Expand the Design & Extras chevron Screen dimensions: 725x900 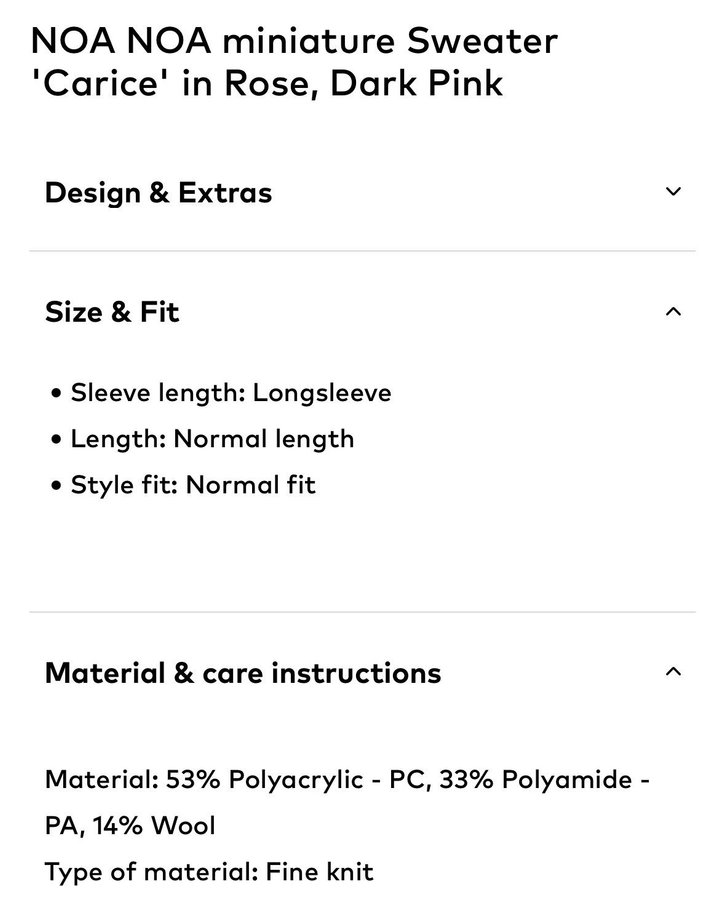pyautogui.click(x=673, y=192)
